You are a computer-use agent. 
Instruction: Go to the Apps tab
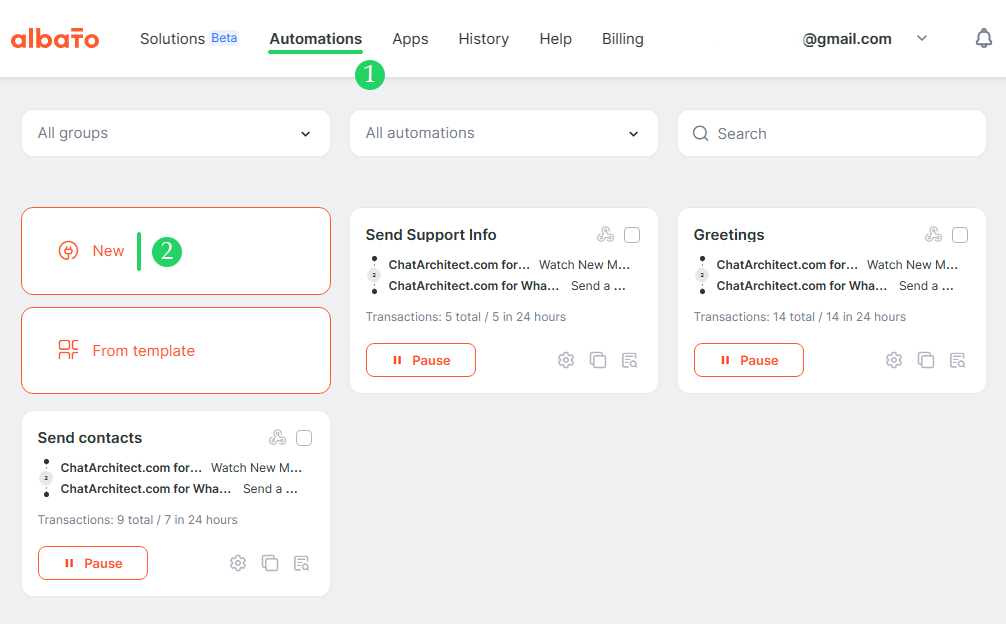click(410, 39)
